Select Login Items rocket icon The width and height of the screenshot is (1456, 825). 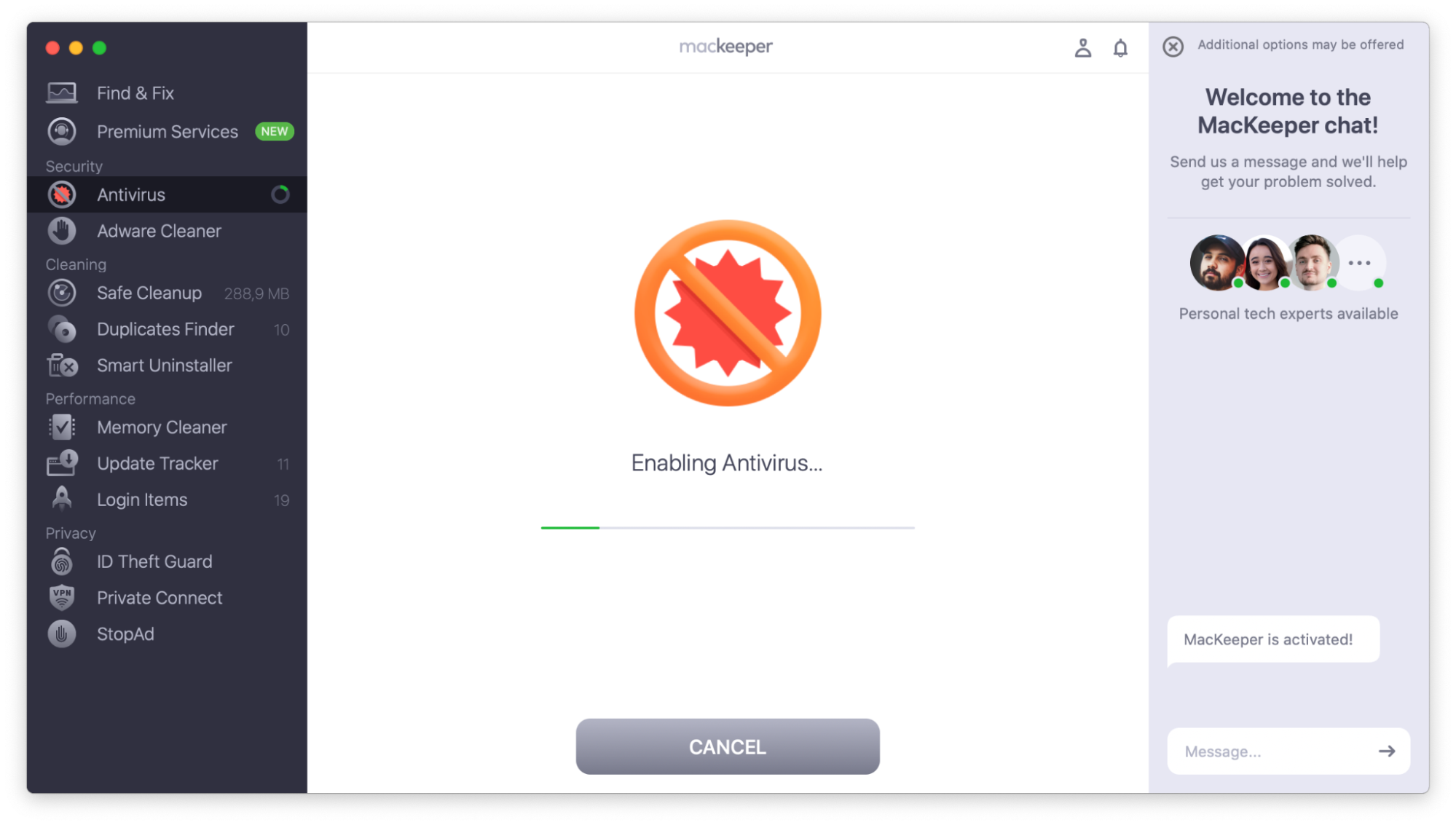coord(62,500)
